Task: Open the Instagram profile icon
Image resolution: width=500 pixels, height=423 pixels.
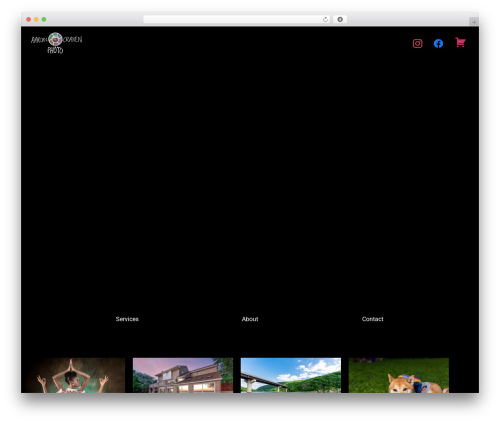Action: point(417,43)
